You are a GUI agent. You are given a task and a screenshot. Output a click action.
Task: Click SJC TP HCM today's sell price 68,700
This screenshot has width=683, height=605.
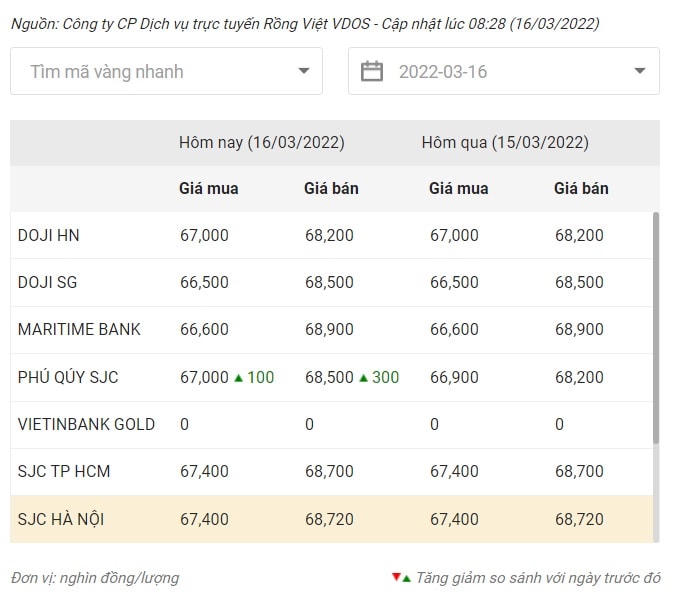tap(329, 471)
